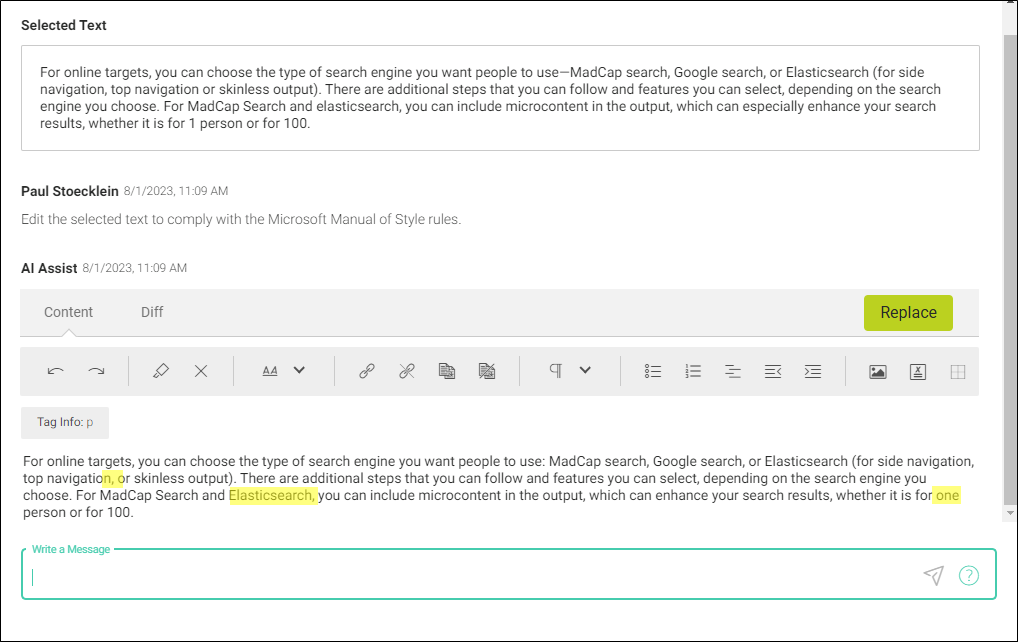Select the Content tab
Image resolution: width=1018 pixels, height=642 pixels.
tap(68, 312)
